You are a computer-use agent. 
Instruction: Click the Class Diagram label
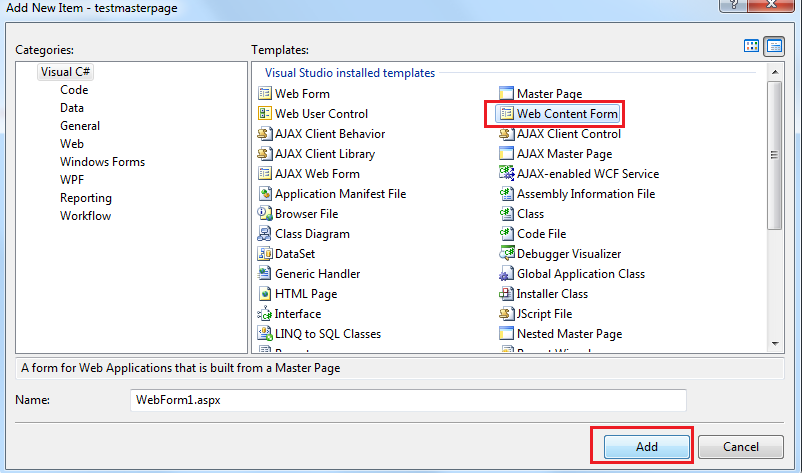click(312, 234)
